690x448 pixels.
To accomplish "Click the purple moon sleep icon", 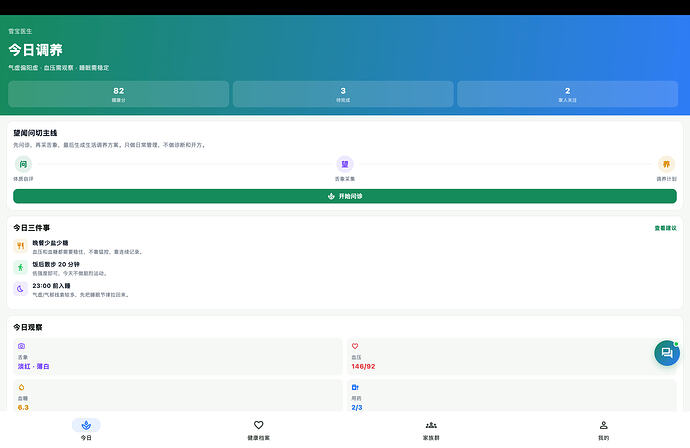I will pos(21,289).
